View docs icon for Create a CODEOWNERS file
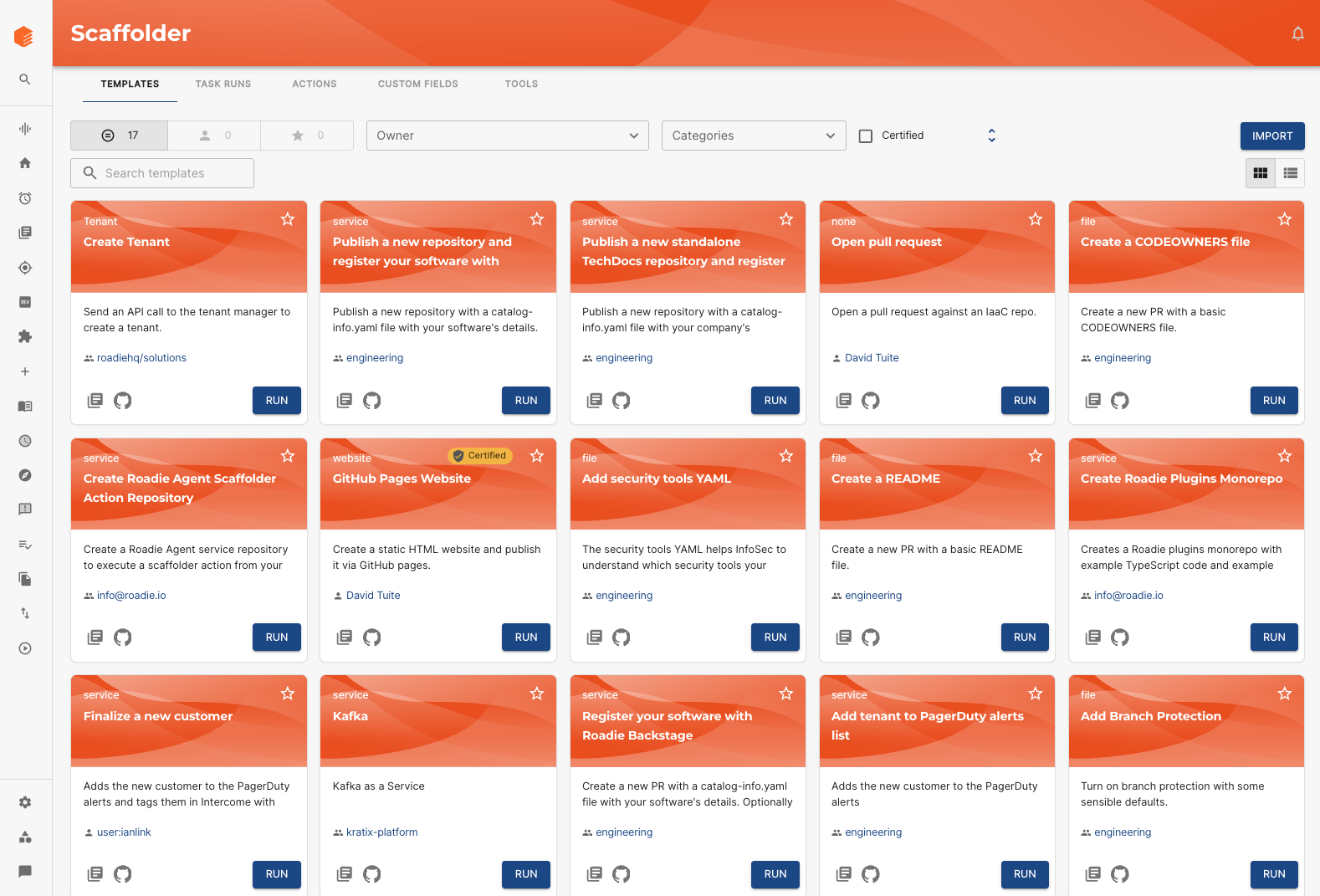Image resolution: width=1320 pixels, height=896 pixels. coord(1092,401)
